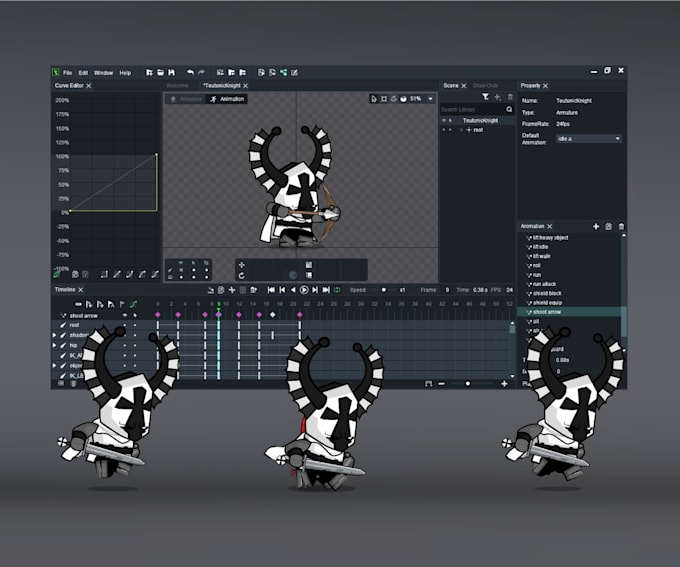The height and width of the screenshot is (567, 680).
Task: Expand the root bone in the Scene tree
Action: click(461, 130)
